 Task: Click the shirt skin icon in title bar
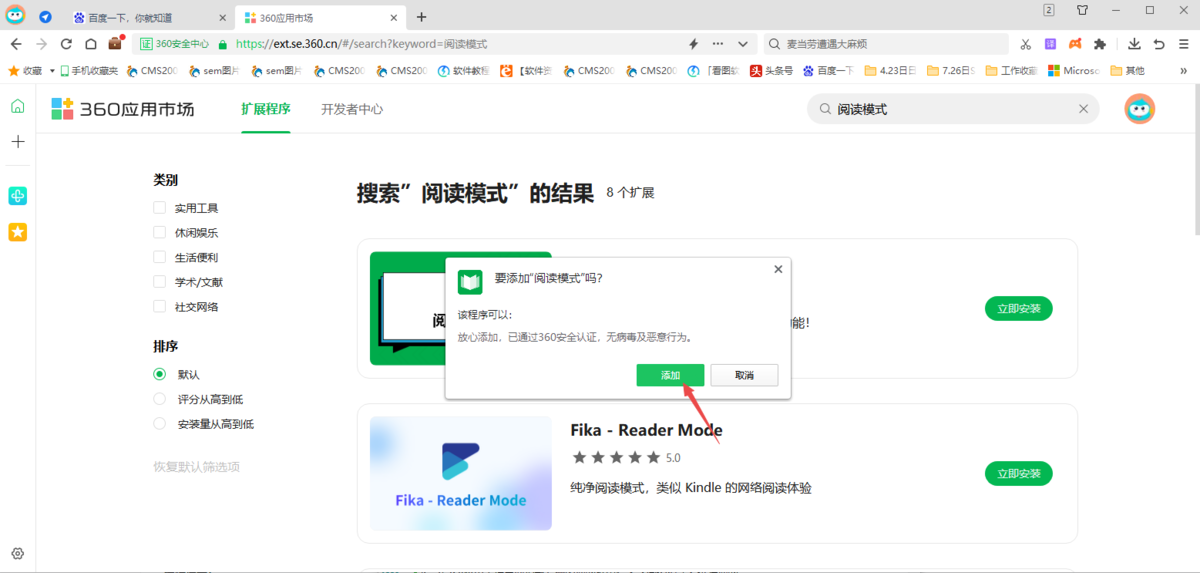pyautogui.click(x=1082, y=10)
